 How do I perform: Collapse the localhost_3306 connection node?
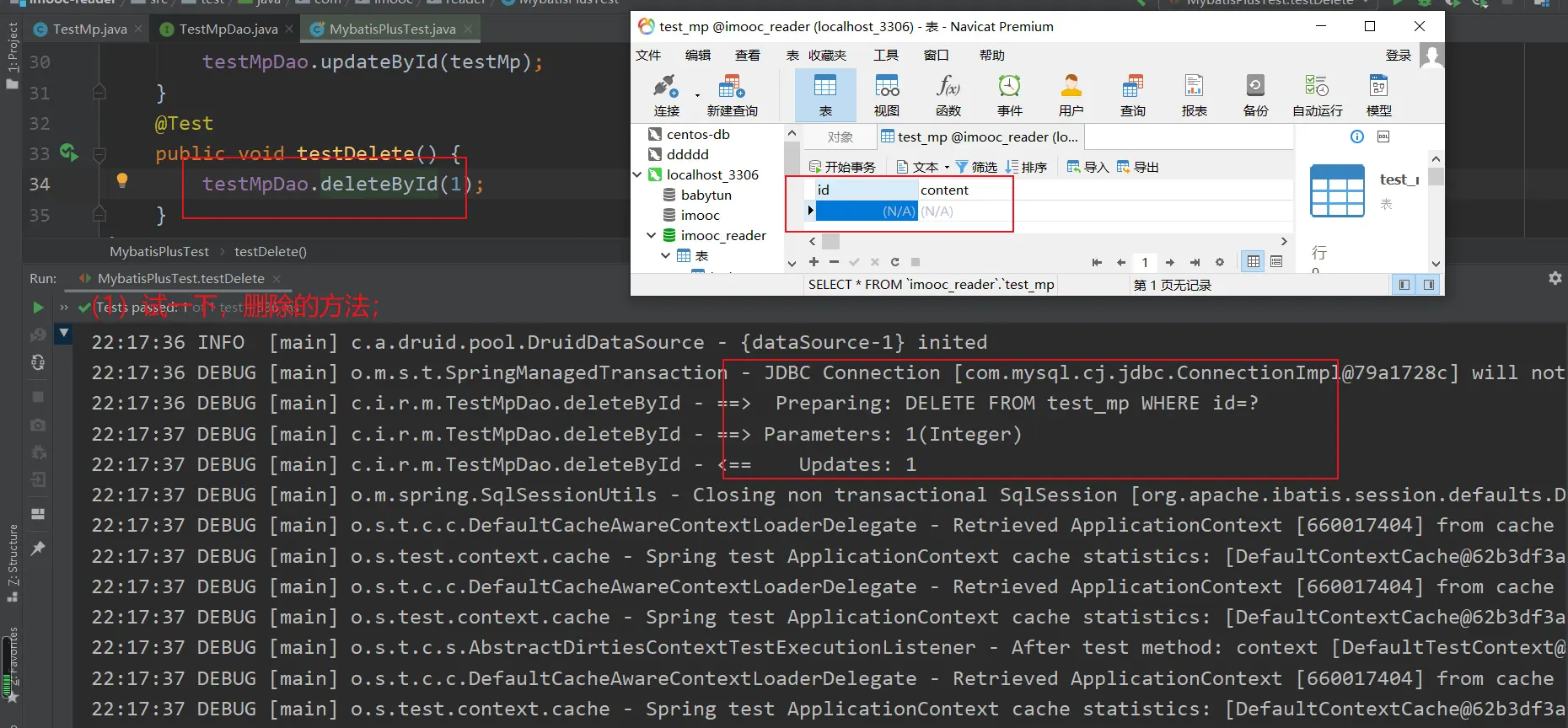[637, 174]
